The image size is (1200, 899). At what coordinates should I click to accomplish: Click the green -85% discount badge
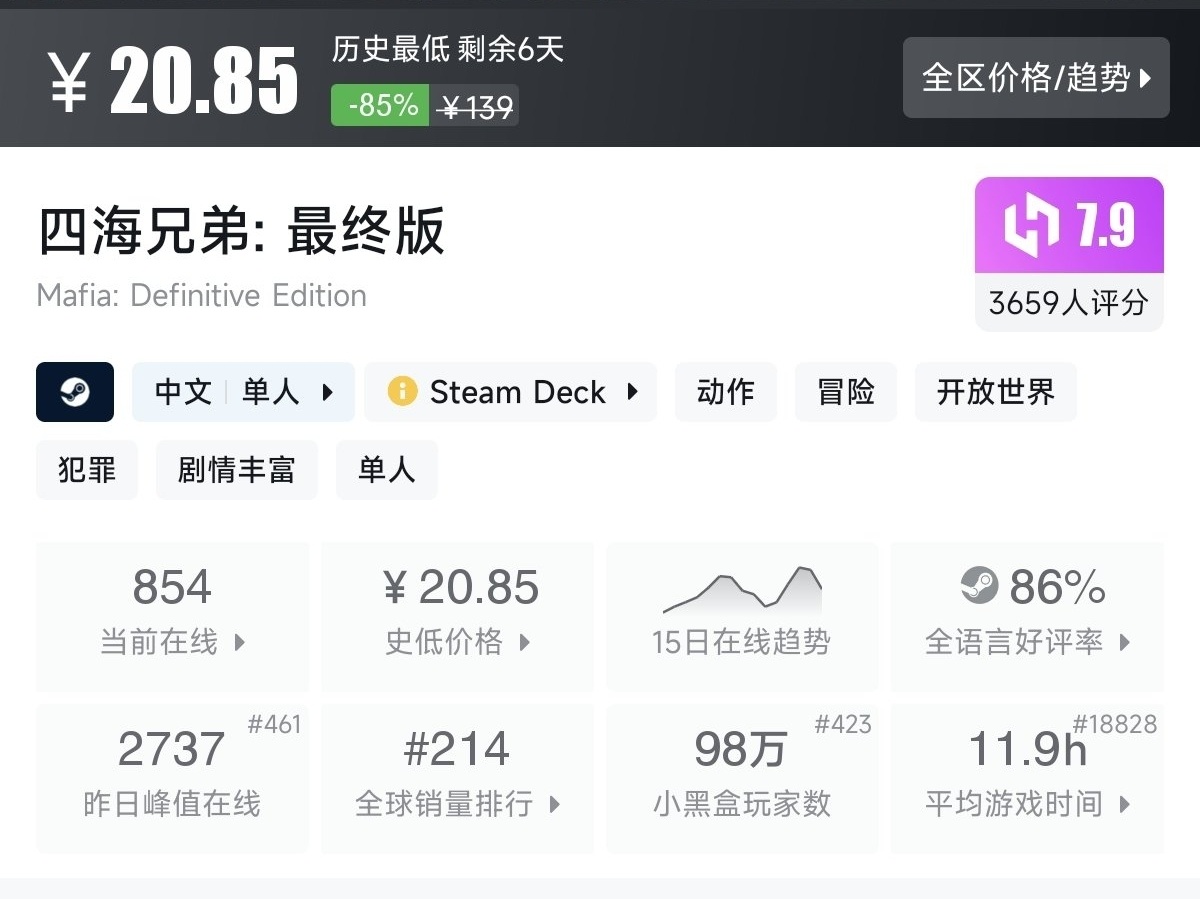coord(381,105)
